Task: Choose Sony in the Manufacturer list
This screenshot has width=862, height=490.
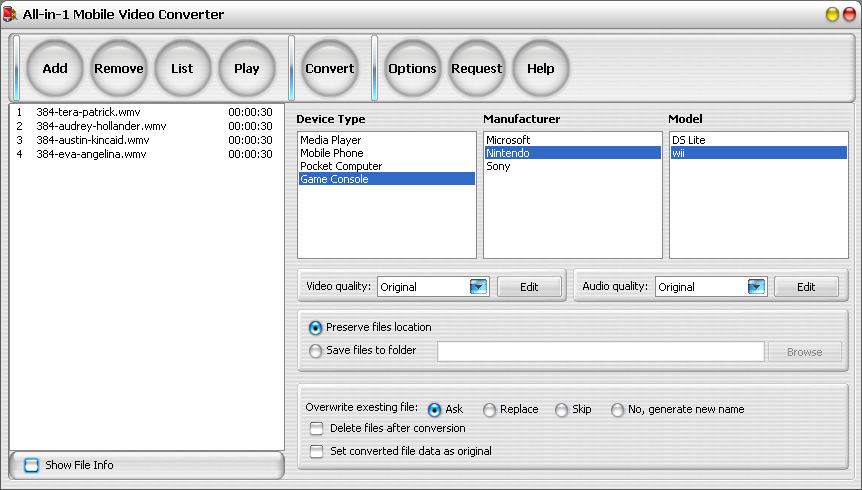Action: tap(498, 167)
